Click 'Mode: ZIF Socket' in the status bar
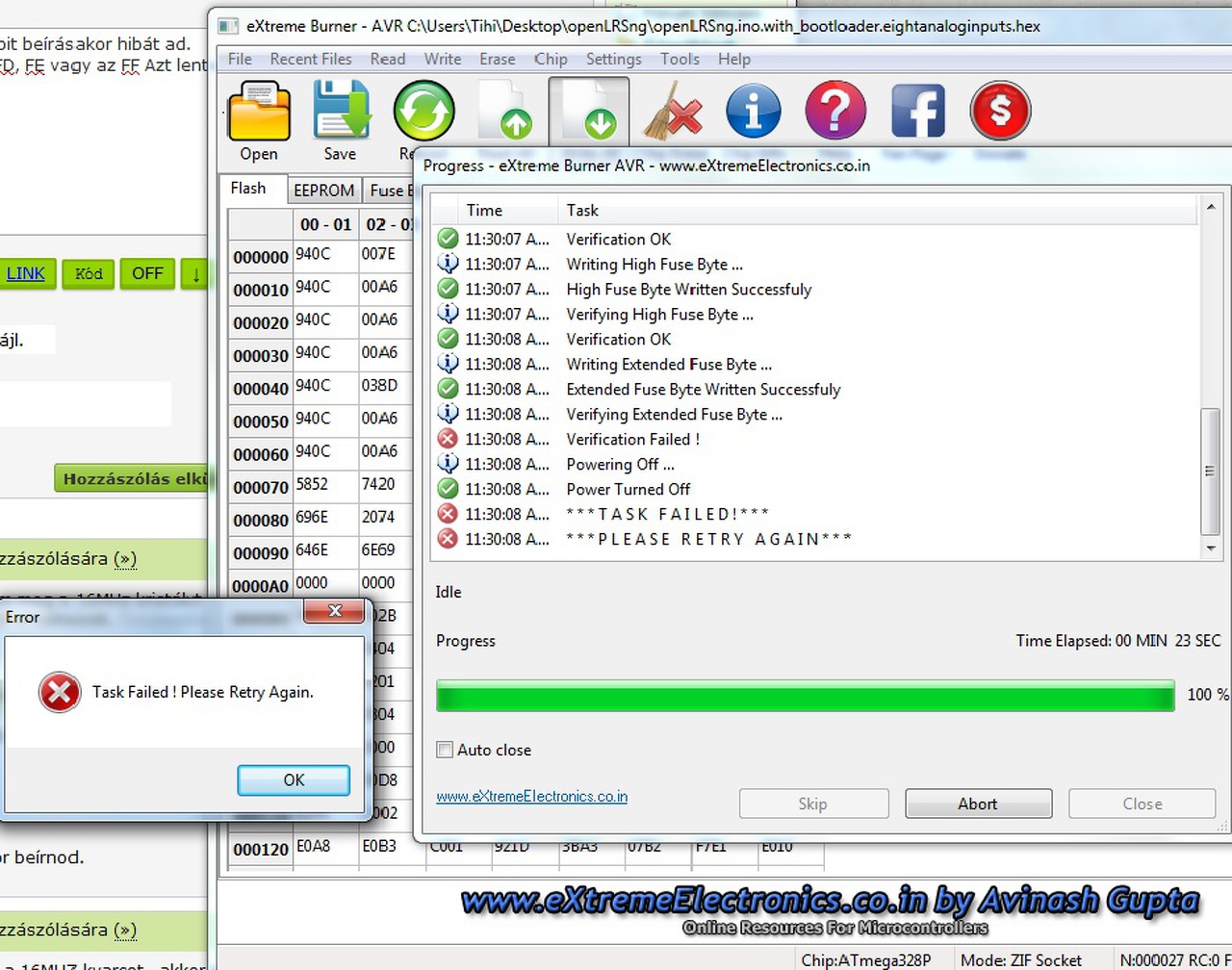 (1021, 960)
